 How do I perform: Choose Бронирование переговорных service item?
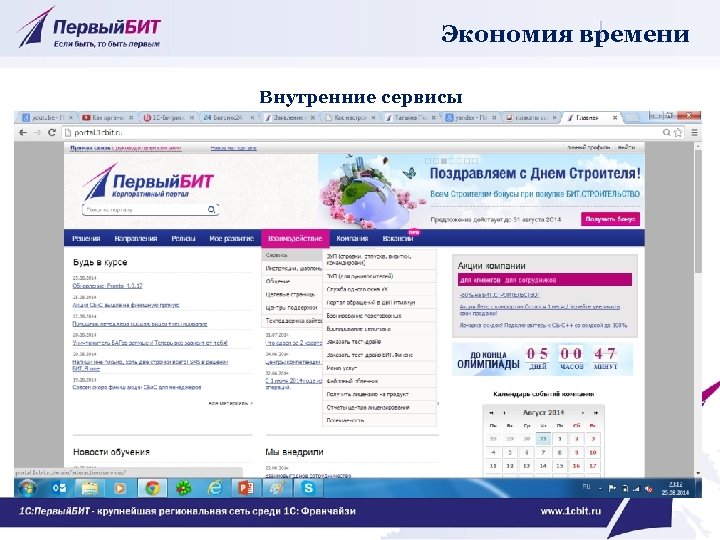click(x=379, y=316)
